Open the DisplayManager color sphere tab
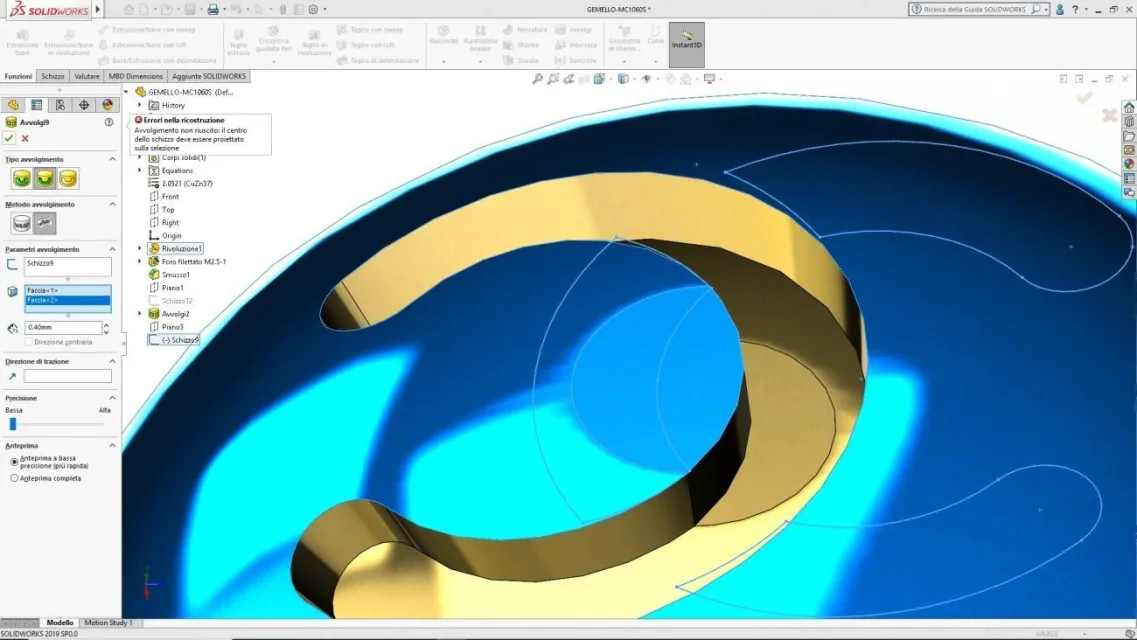This screenshot has height=640, width=1137. coord(107,105)
